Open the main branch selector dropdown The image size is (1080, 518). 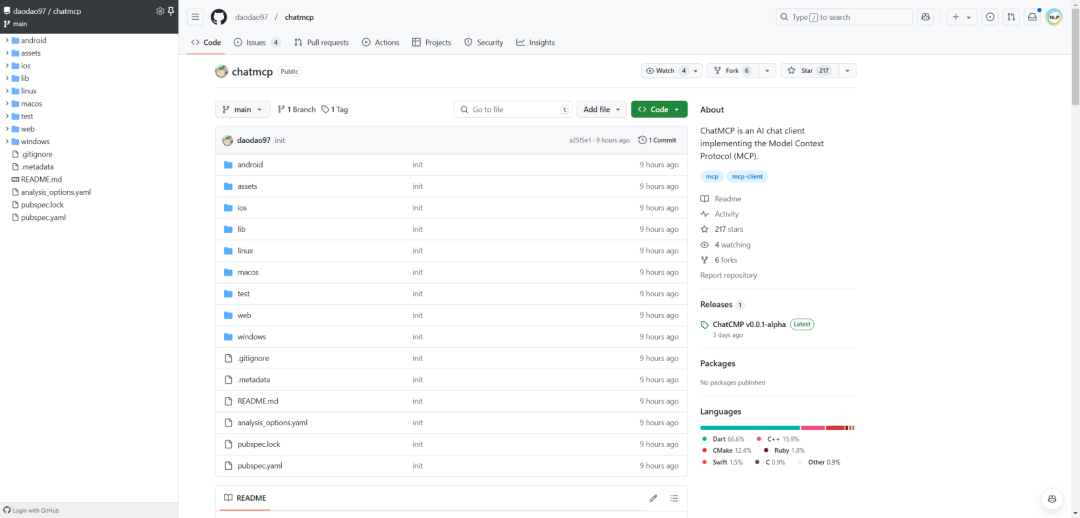(x=242, y=110)
